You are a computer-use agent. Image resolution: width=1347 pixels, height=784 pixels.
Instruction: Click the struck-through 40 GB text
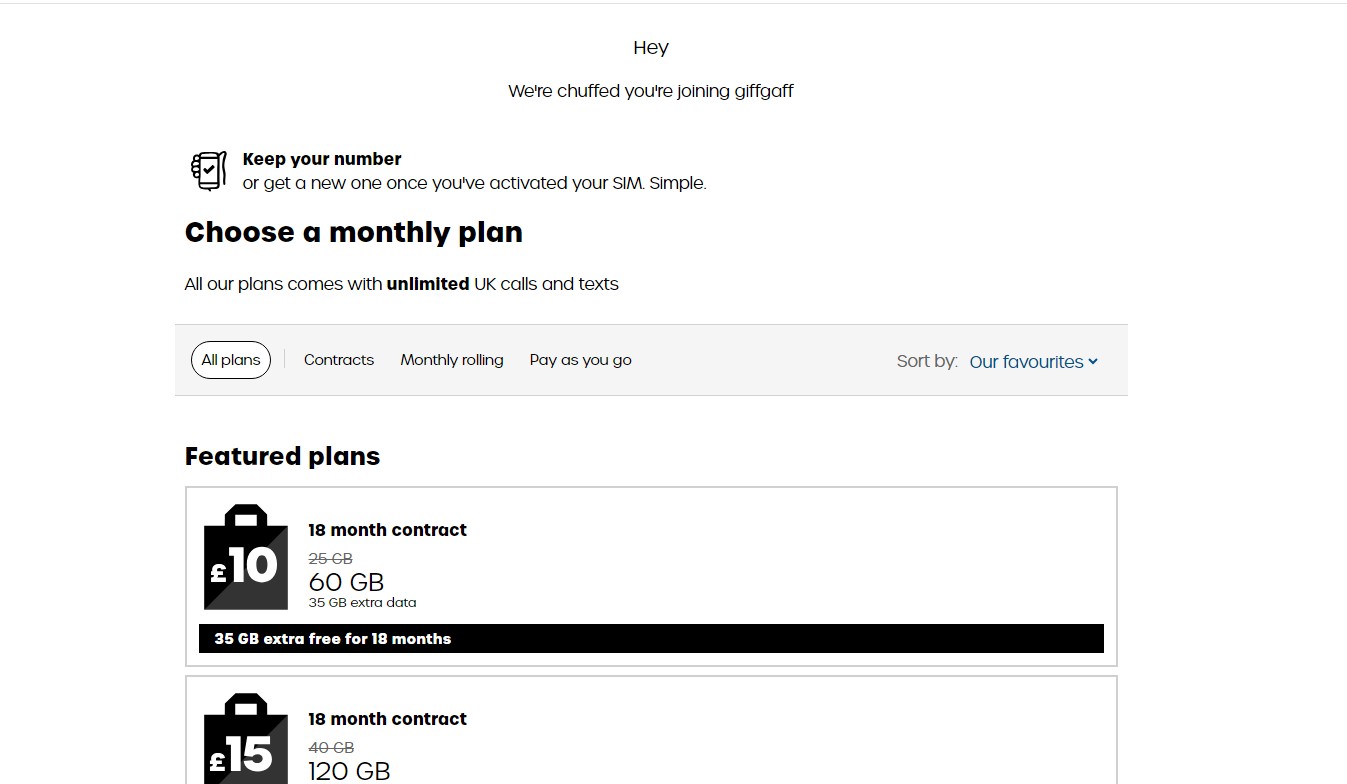click(x=331, y=748)
